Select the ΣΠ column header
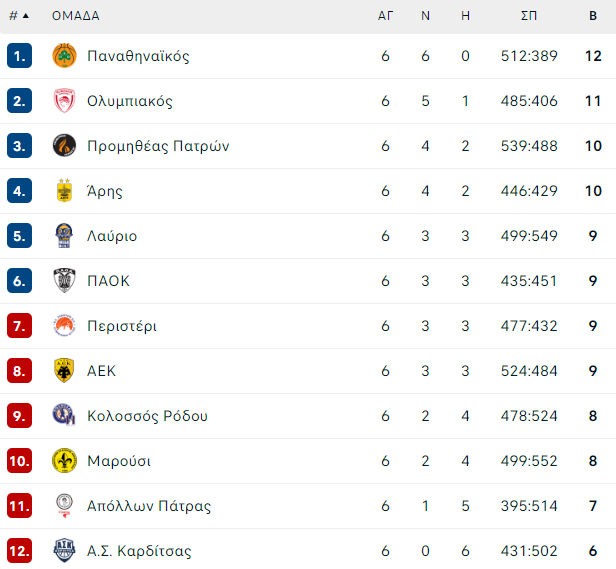Image resolution: width=616 pixels, height=569 pixels. 529,16
